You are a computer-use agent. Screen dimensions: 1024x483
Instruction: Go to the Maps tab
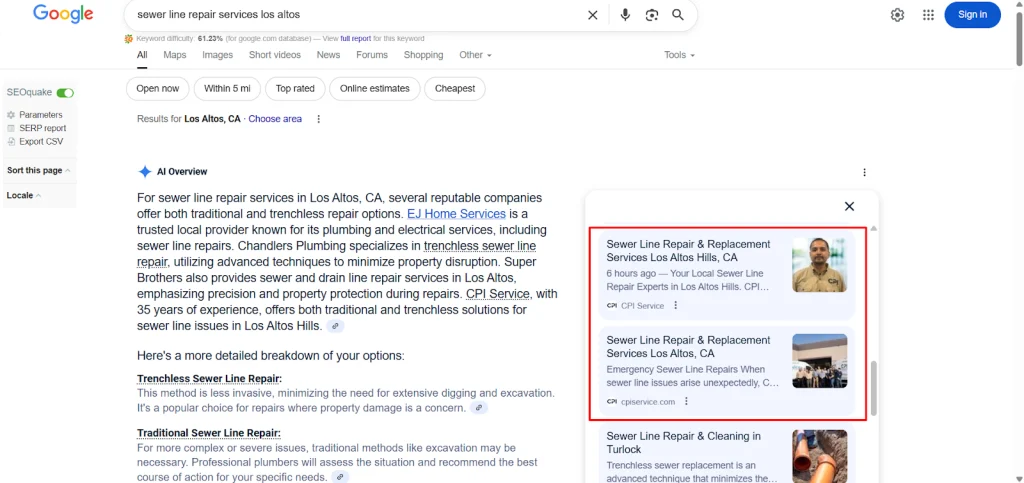(x=175, y=55)
